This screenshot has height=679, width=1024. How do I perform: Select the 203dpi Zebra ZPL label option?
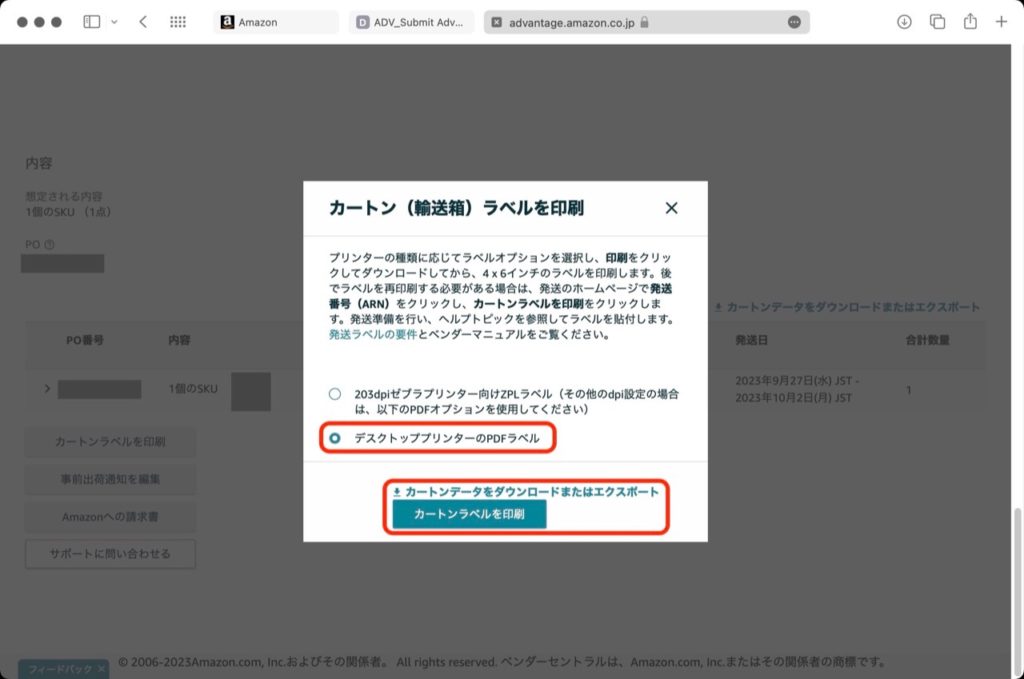tap(335, 394)
